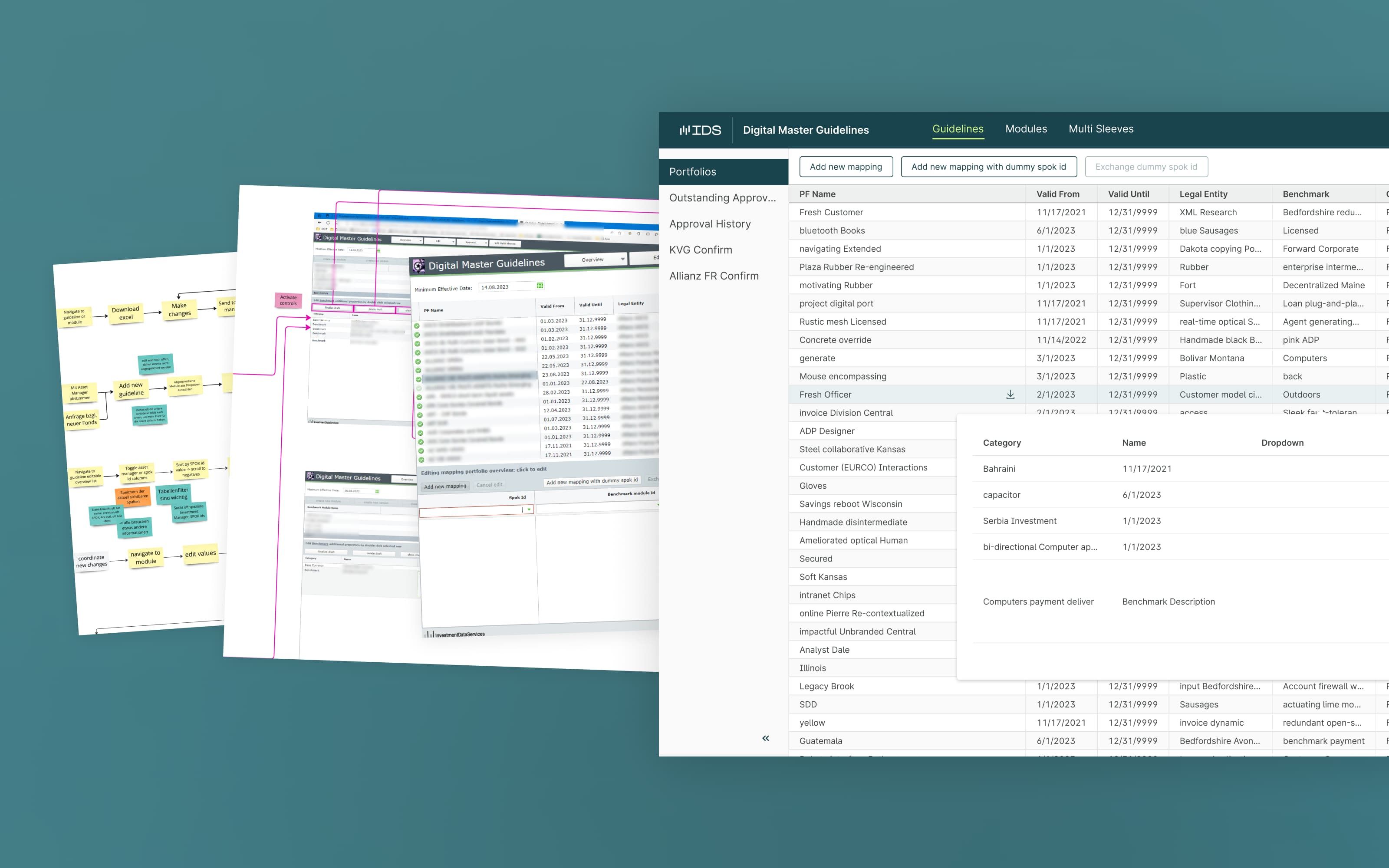Toggle the faded status check on the 28.02.2023 row
The height and width of the screenshot is (868, 1389).
click(418, 388)
